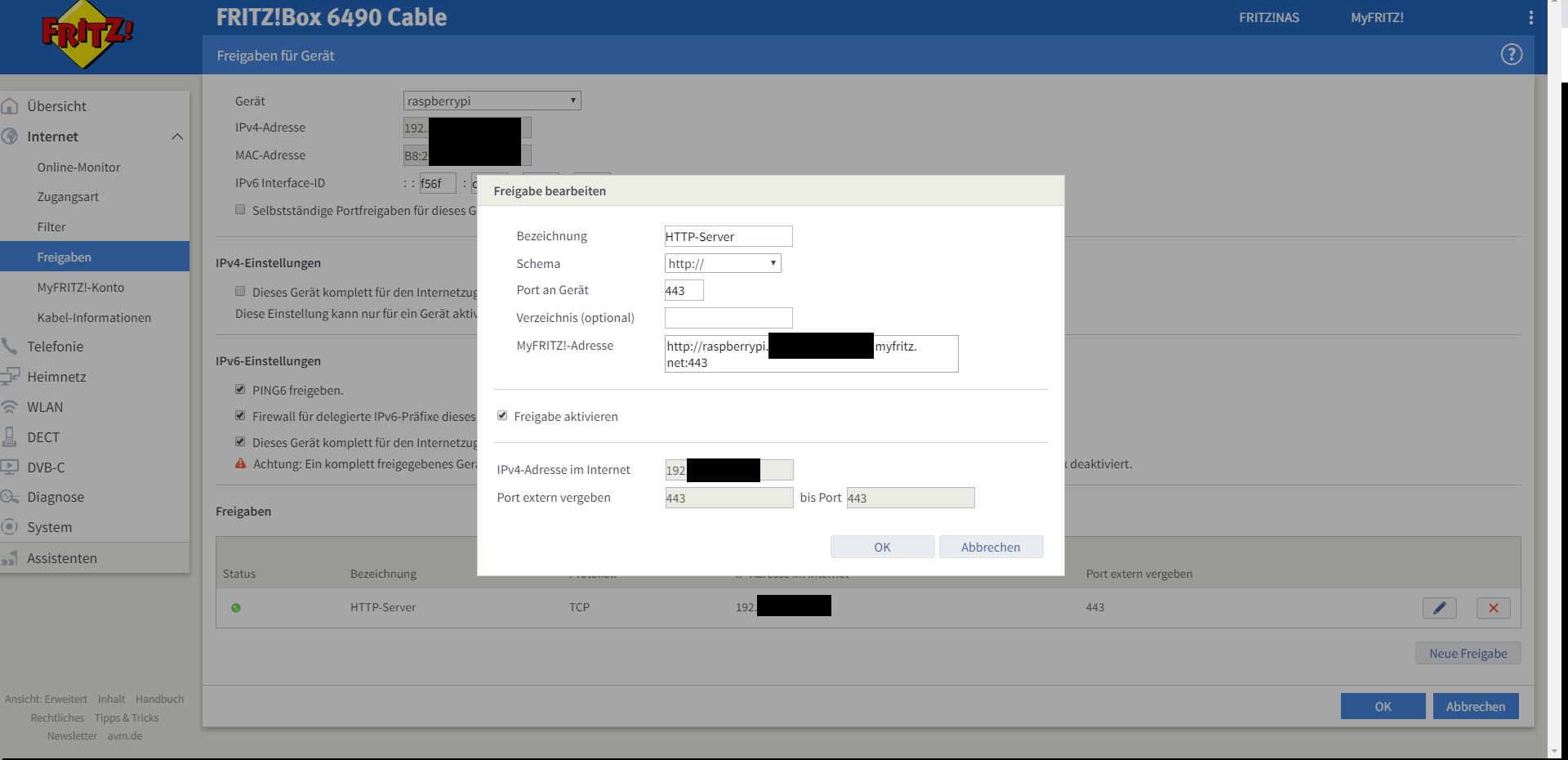Image resolution: width=1568 pixels, height=760 pixels.
Task: Click the page-level Abbrechen button
Action: coord(1476,706)
